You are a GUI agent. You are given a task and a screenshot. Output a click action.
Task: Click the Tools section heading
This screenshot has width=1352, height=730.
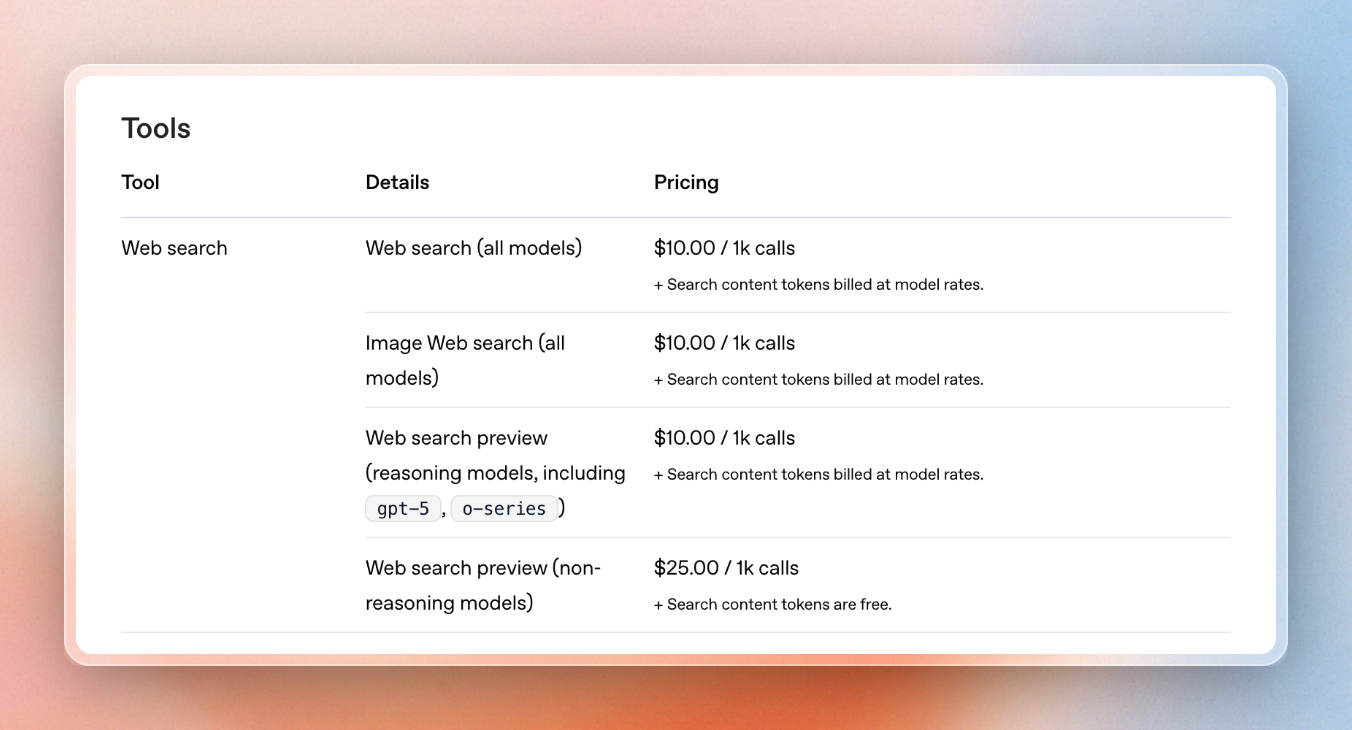[x=156, y=128]
